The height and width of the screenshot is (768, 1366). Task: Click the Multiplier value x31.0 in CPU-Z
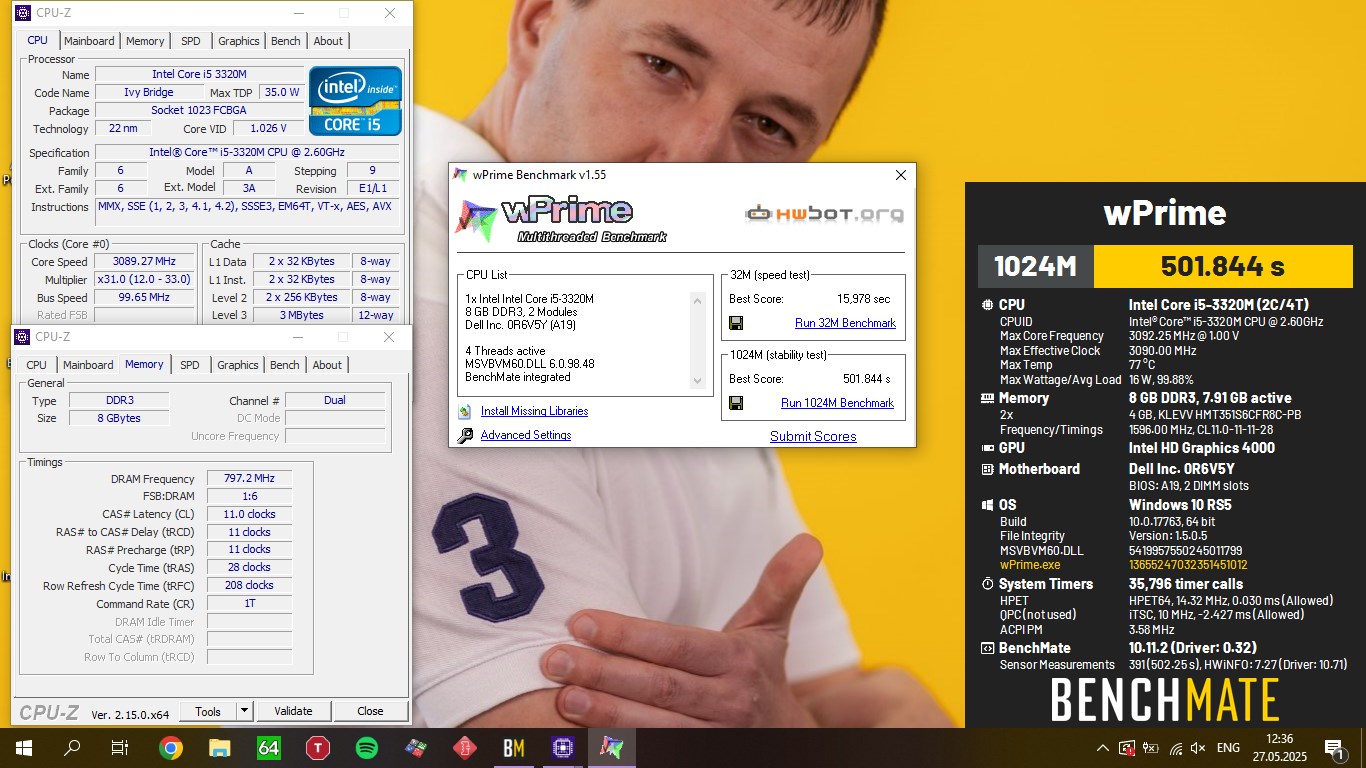(144, 279)
